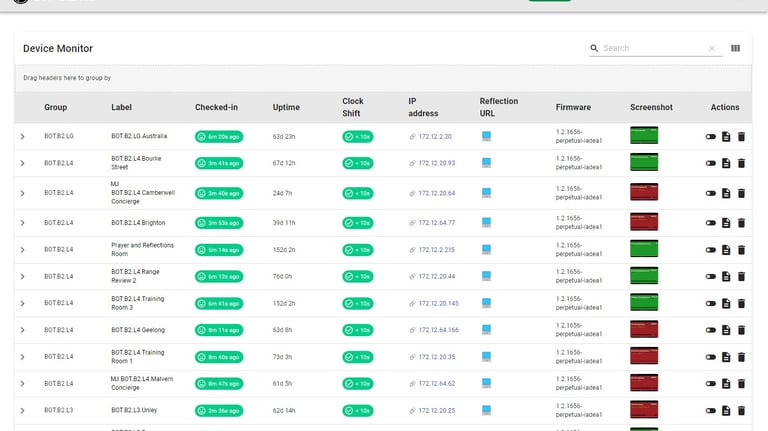Open IP address link 172.12.2.215
Image resolution: width=768 pixels, height=431 pixels.
click(x=436, y=250)
